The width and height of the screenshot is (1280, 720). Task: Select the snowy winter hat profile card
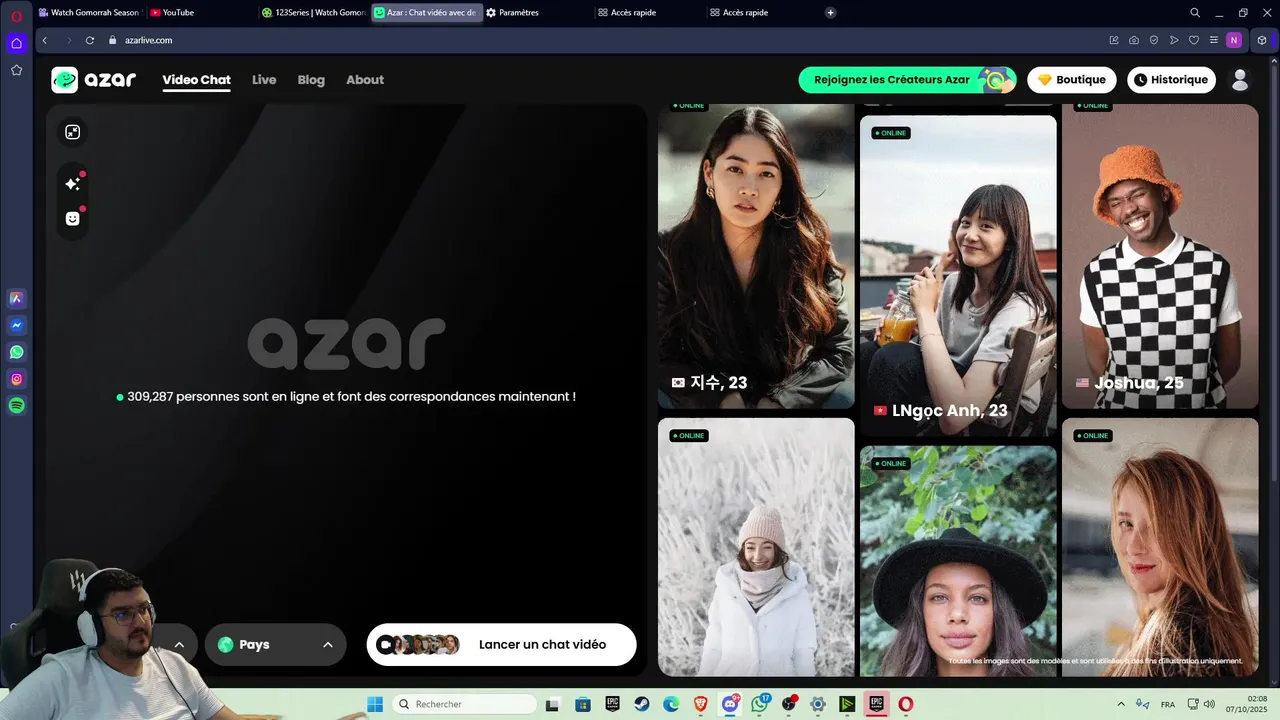click(x=756, y=547)
